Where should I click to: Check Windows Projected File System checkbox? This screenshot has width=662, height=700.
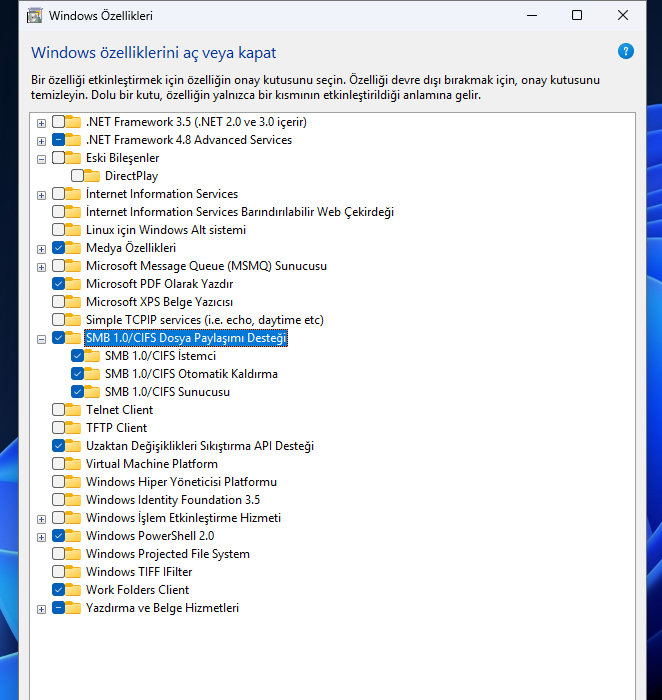58,554
